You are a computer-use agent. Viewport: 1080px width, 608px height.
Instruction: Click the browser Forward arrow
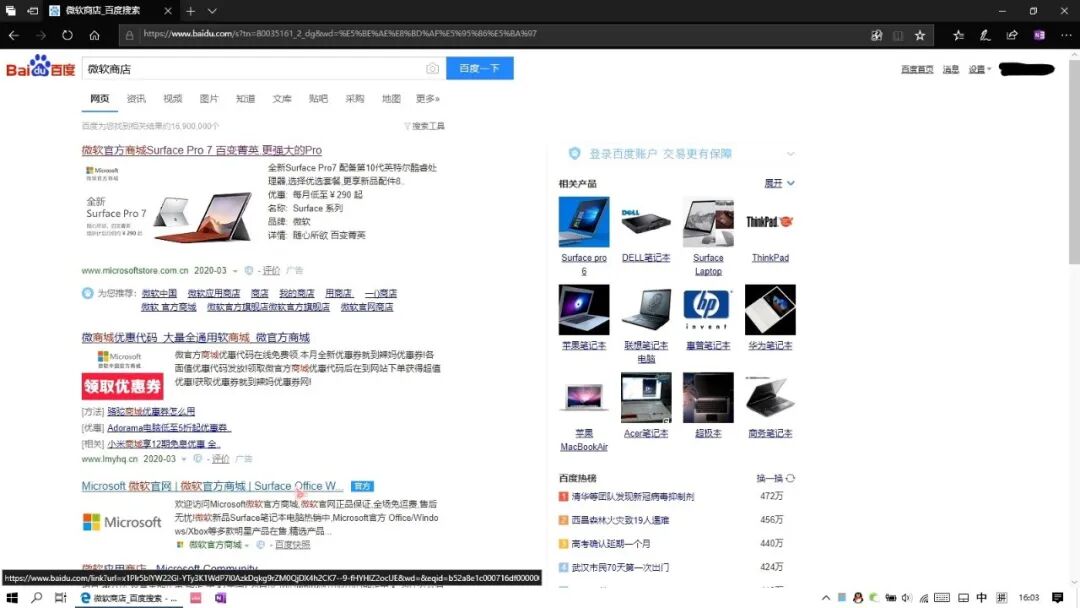coord(41,35)
